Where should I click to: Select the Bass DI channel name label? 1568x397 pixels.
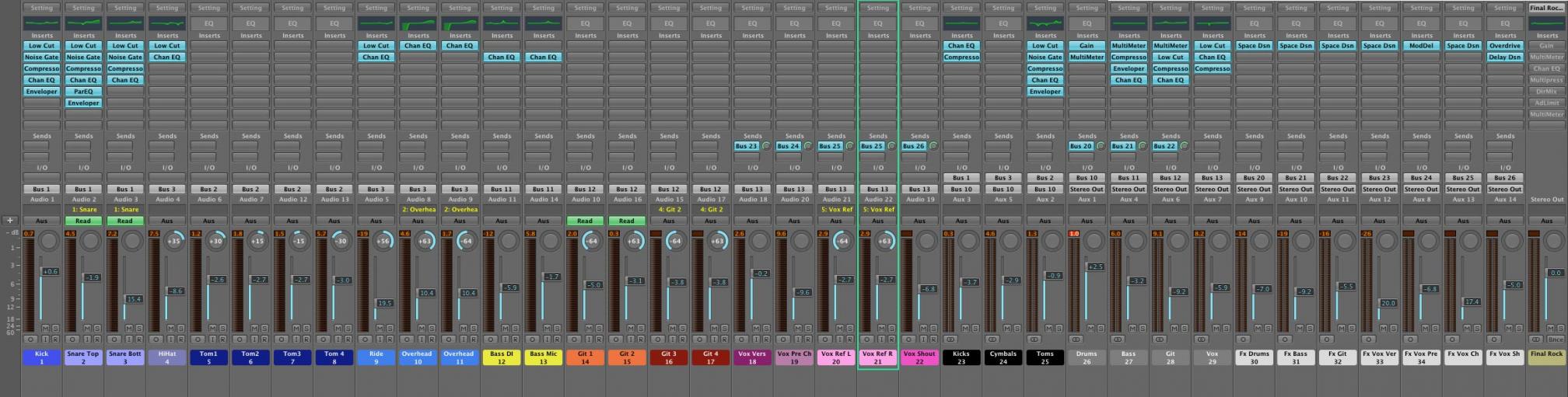coord(502,357)
